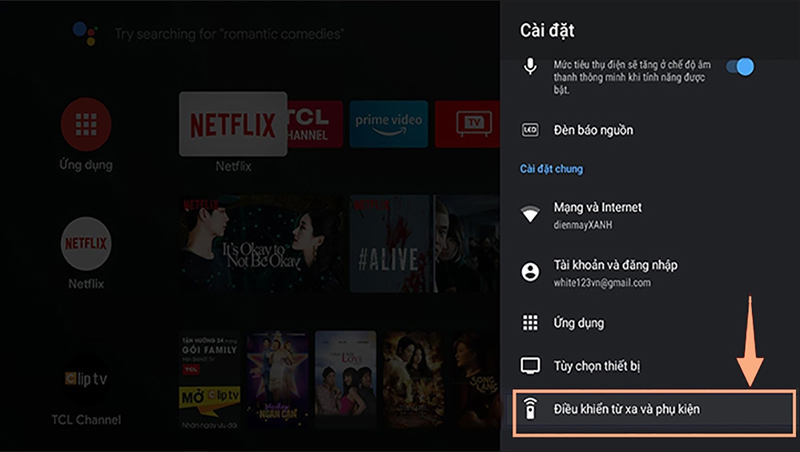
Task: Click the microphone icon in the settings panel
Action: coord(531,67)
